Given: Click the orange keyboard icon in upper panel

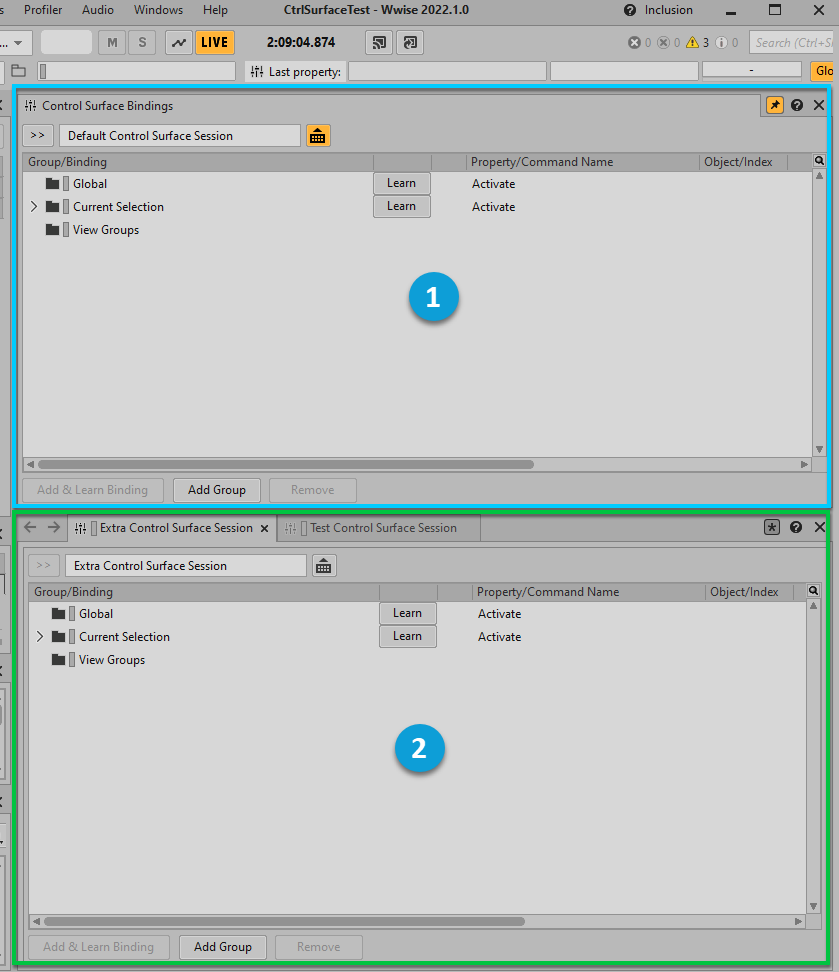Looking at the screenshot, I should (318, 136).
